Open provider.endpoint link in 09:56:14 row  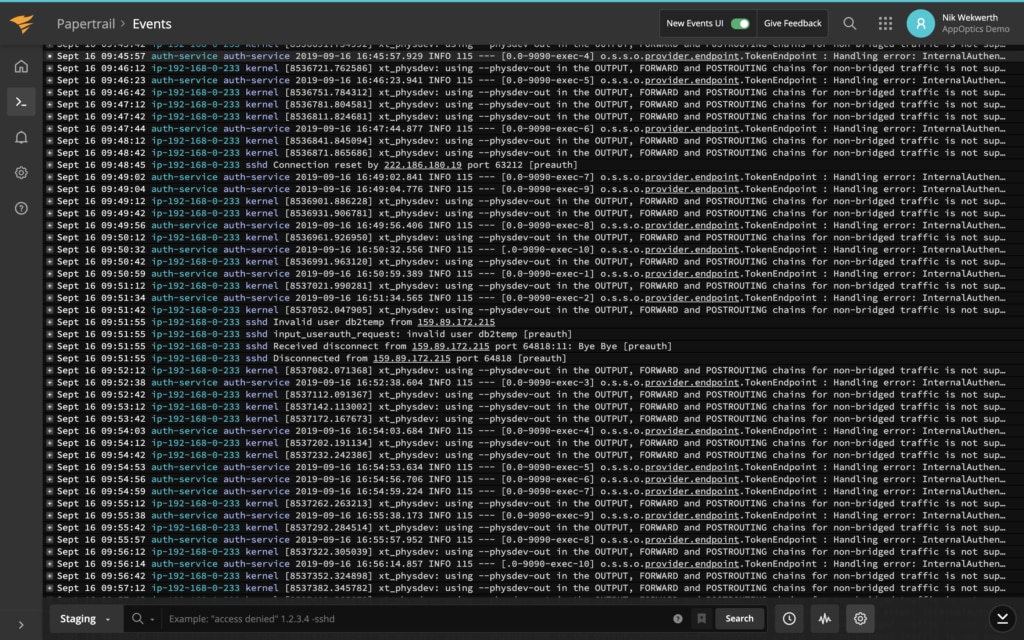point(692,564)
